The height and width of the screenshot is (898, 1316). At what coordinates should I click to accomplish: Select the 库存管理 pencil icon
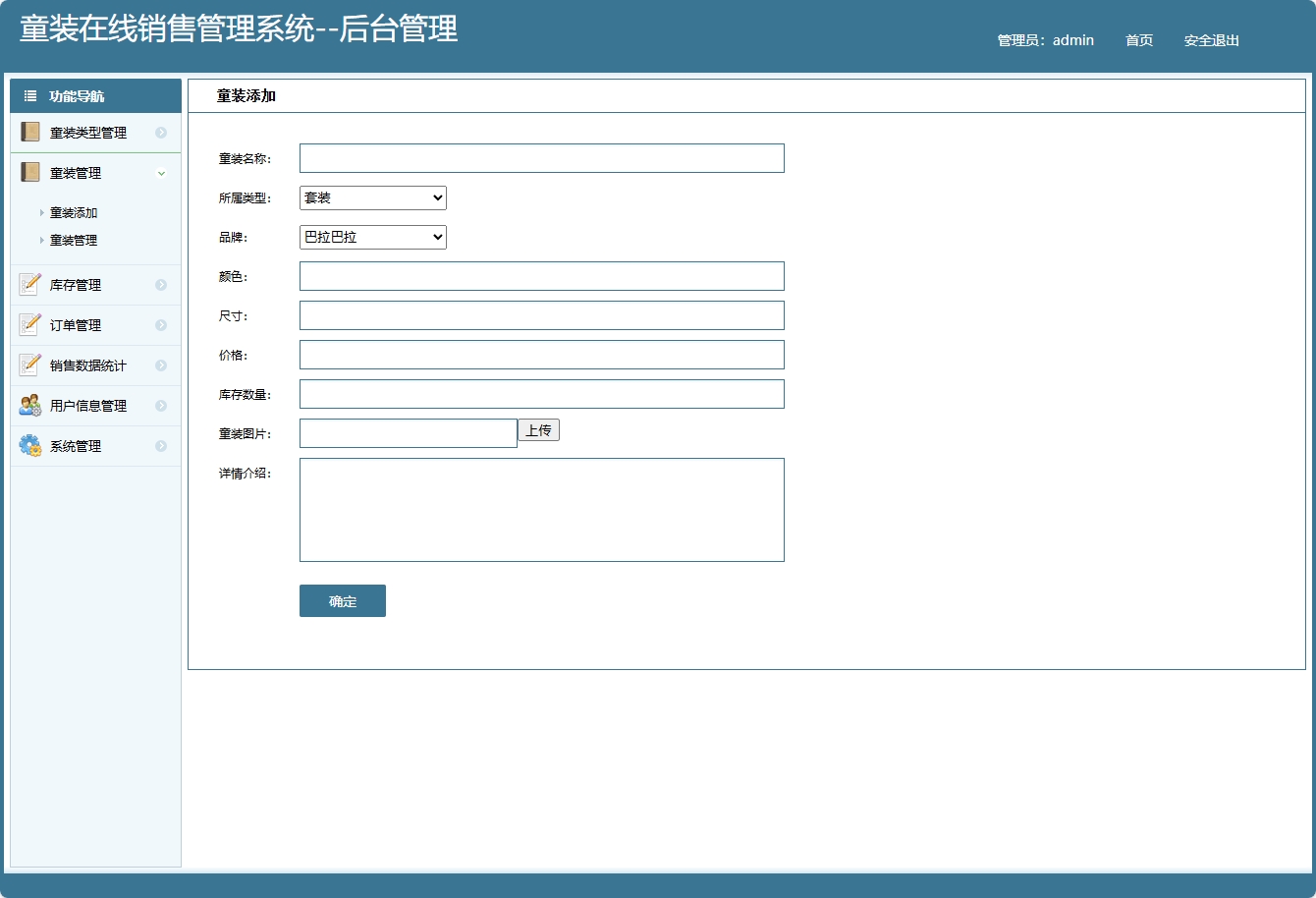pos(28,284)
